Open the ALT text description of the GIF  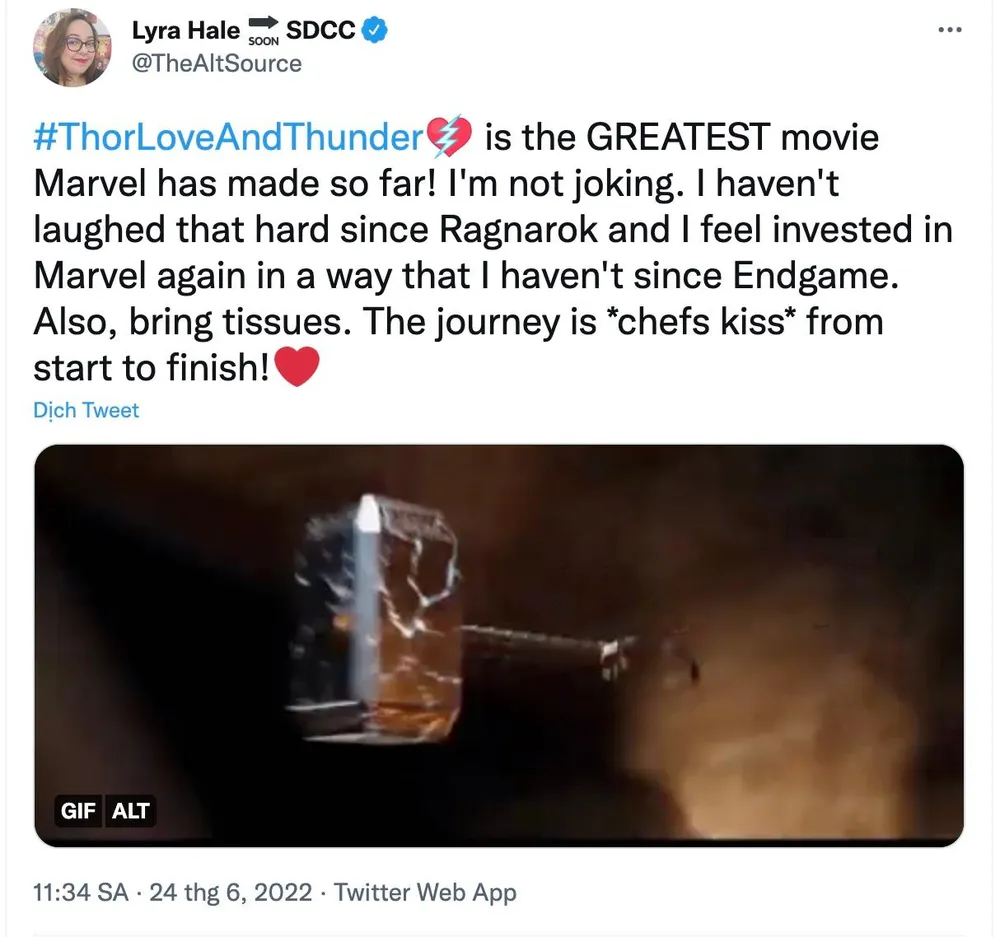[x=130, y=811]
